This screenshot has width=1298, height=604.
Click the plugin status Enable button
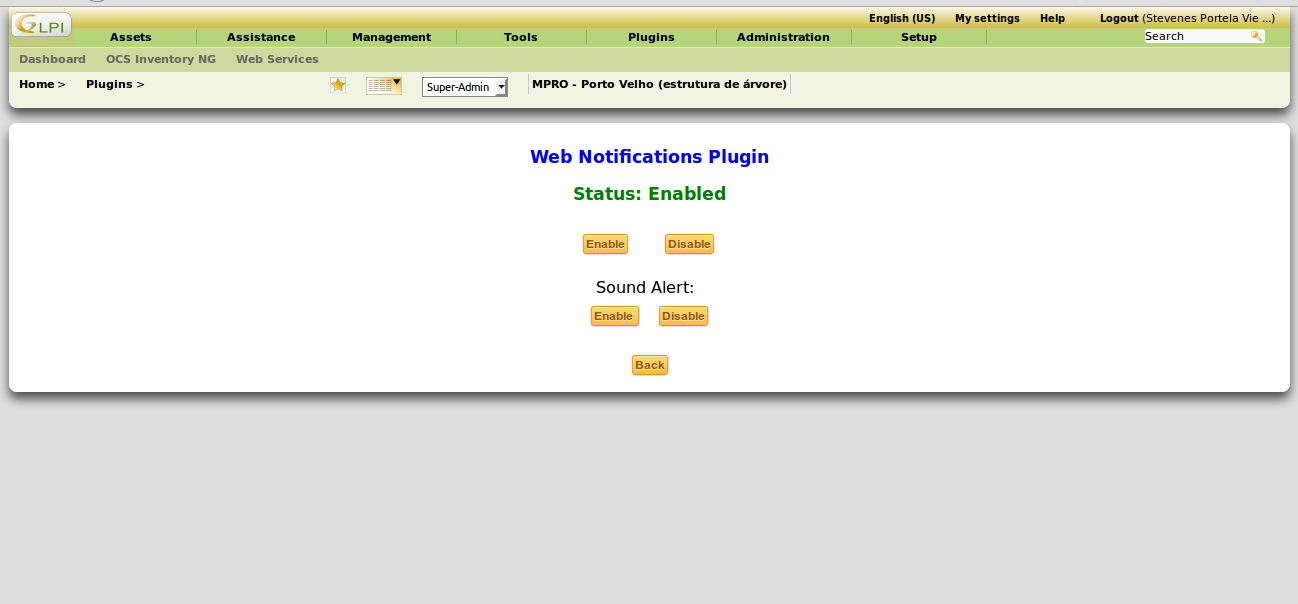[605, 244]
